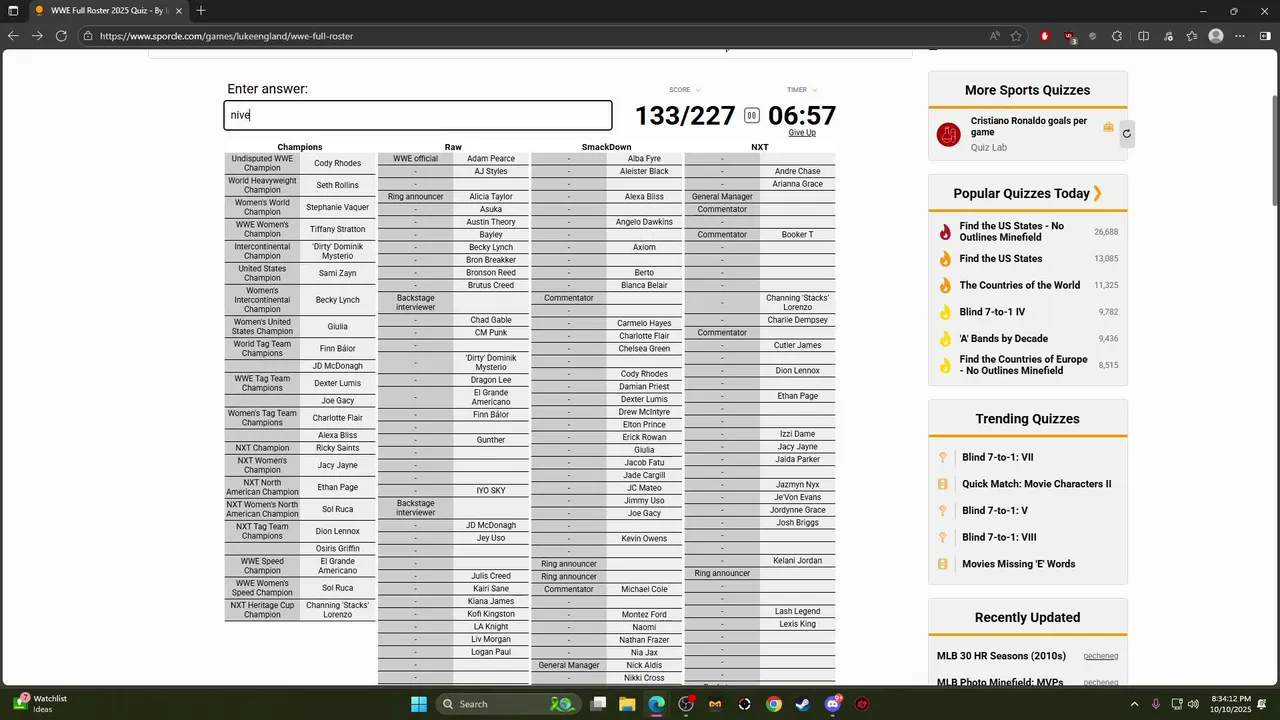Add this page to favorites (star icon)

pyautogui.click(x=1016, y=36)
